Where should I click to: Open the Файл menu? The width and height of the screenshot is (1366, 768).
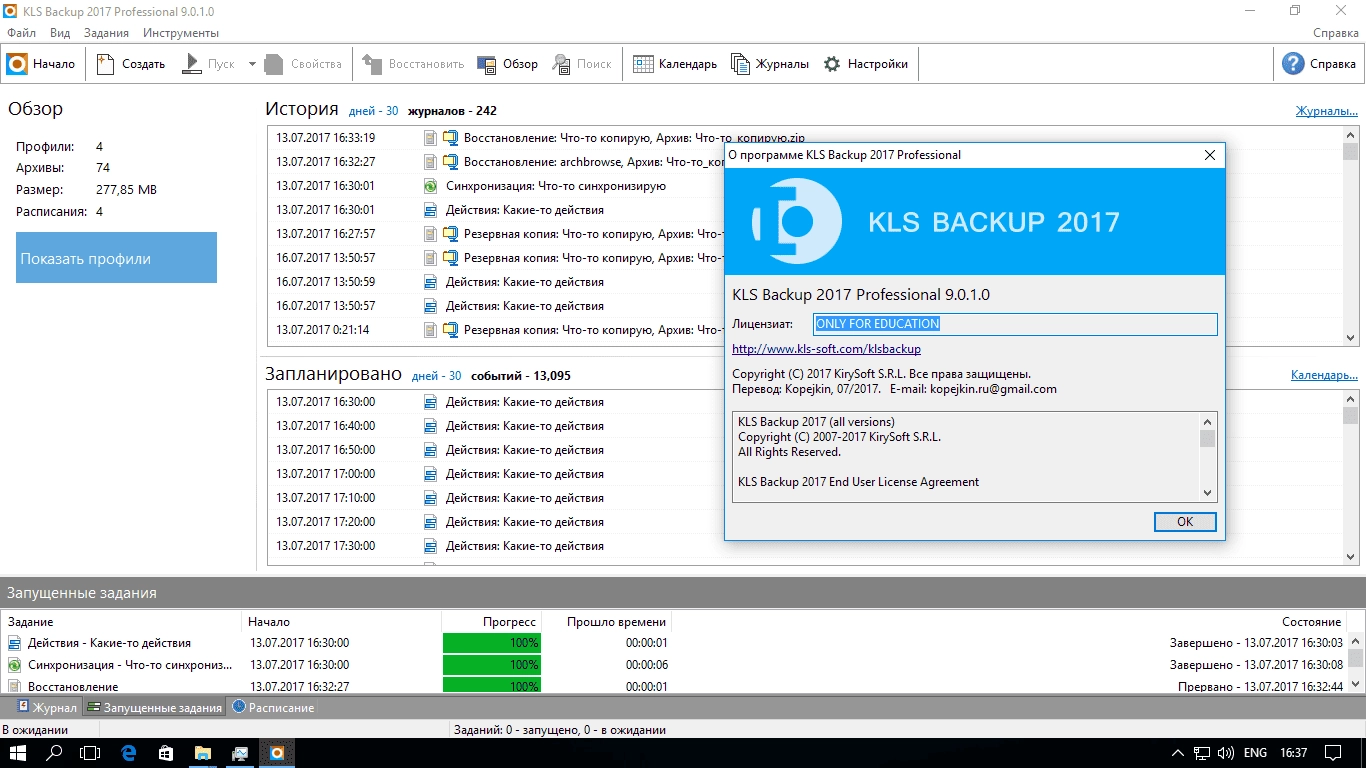21,33
